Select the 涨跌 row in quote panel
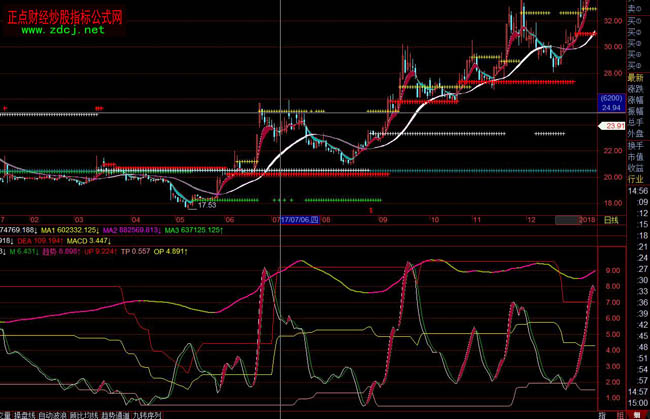Screen dimensions: 650x419 [636, 88]
